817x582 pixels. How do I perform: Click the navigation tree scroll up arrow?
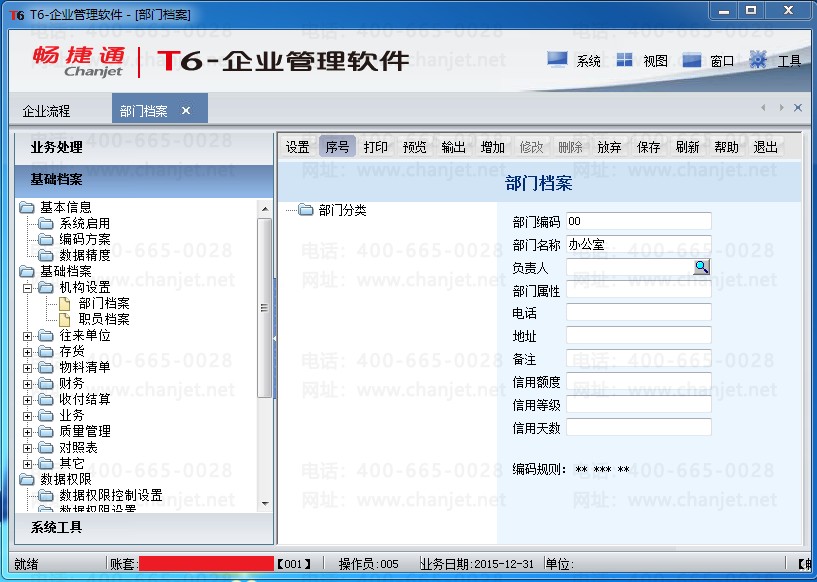click(265, 209)
